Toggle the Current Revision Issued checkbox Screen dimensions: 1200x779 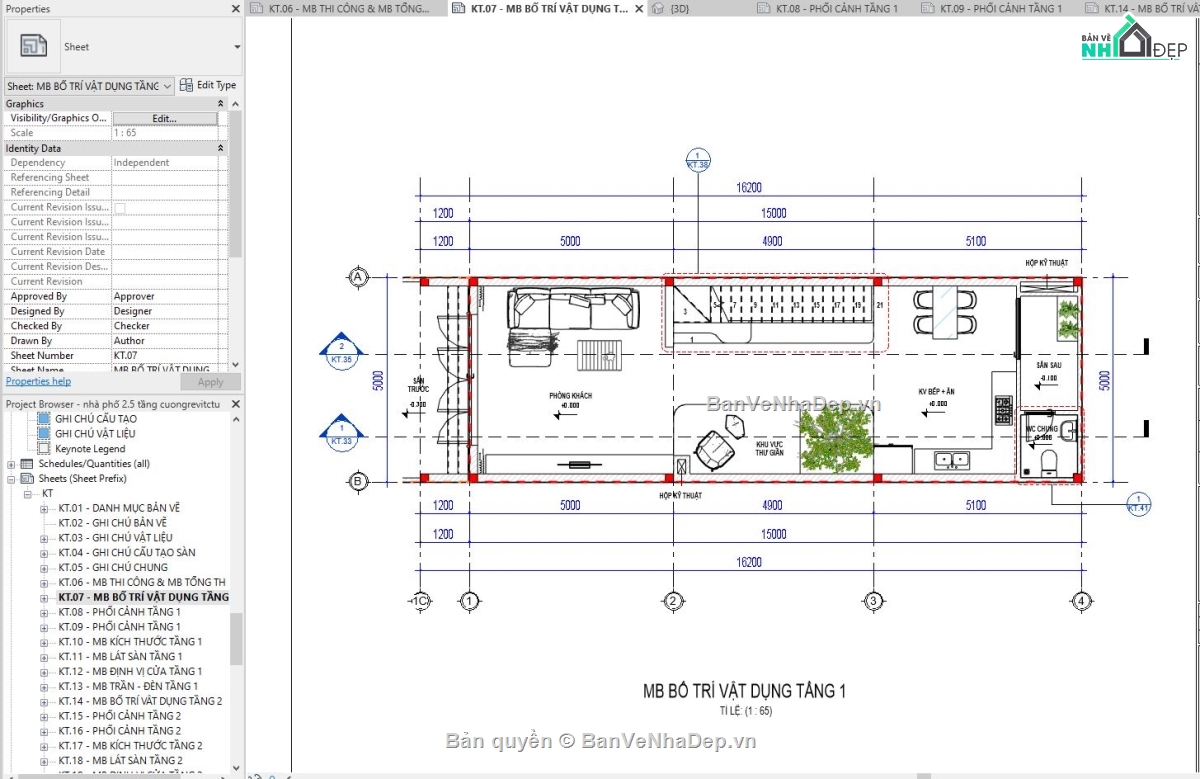point(119,207)
